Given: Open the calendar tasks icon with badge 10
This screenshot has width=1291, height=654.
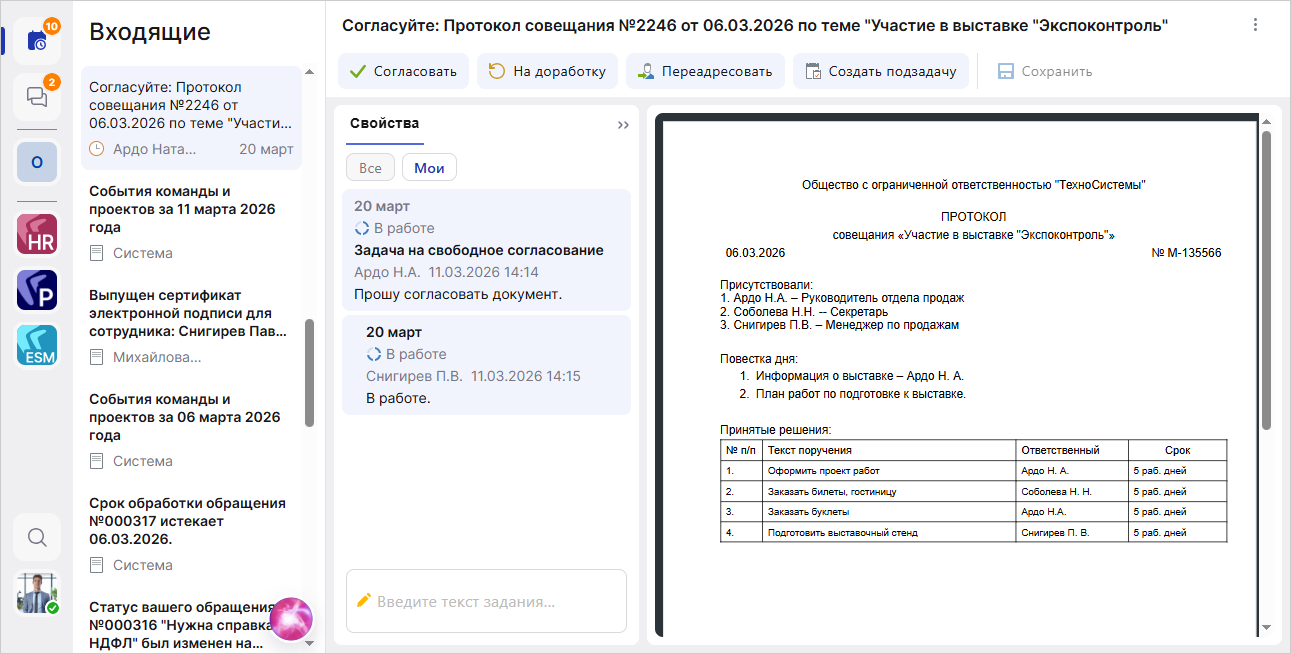Looking at the screenshot, I should [x=37, y=41].
